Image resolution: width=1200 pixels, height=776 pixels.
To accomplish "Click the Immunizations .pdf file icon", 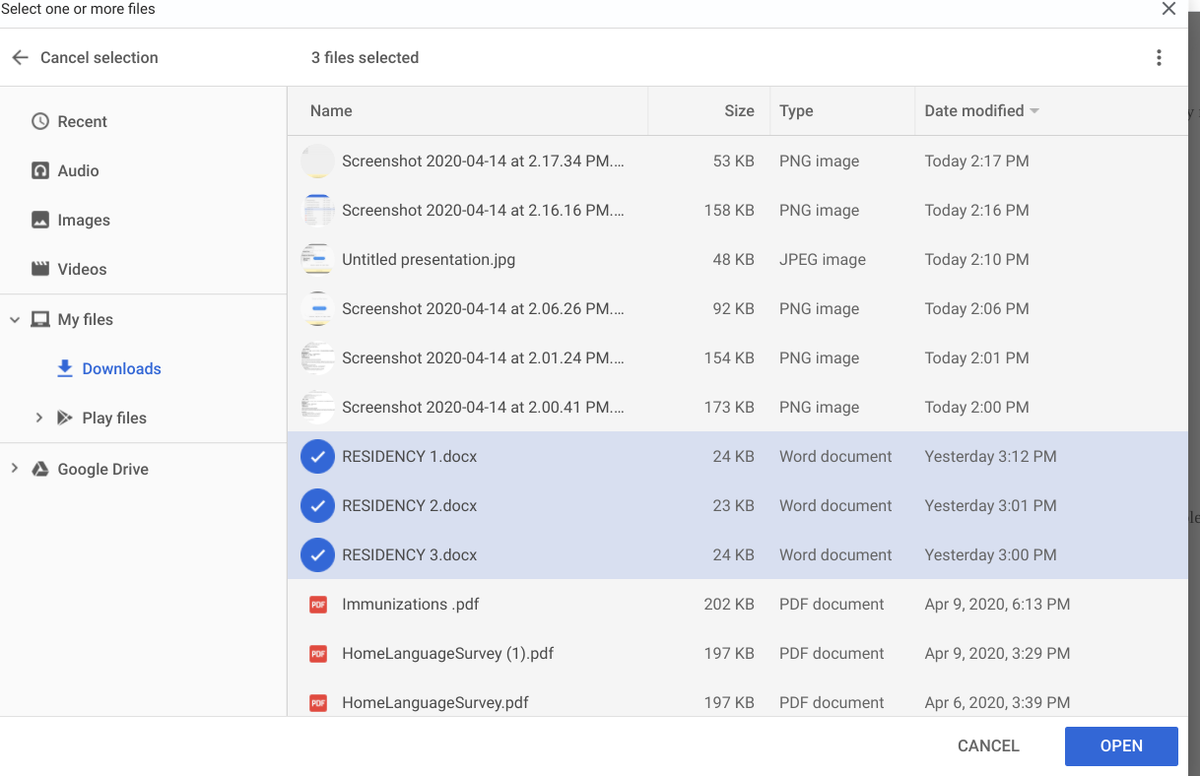I will [318, 604].
